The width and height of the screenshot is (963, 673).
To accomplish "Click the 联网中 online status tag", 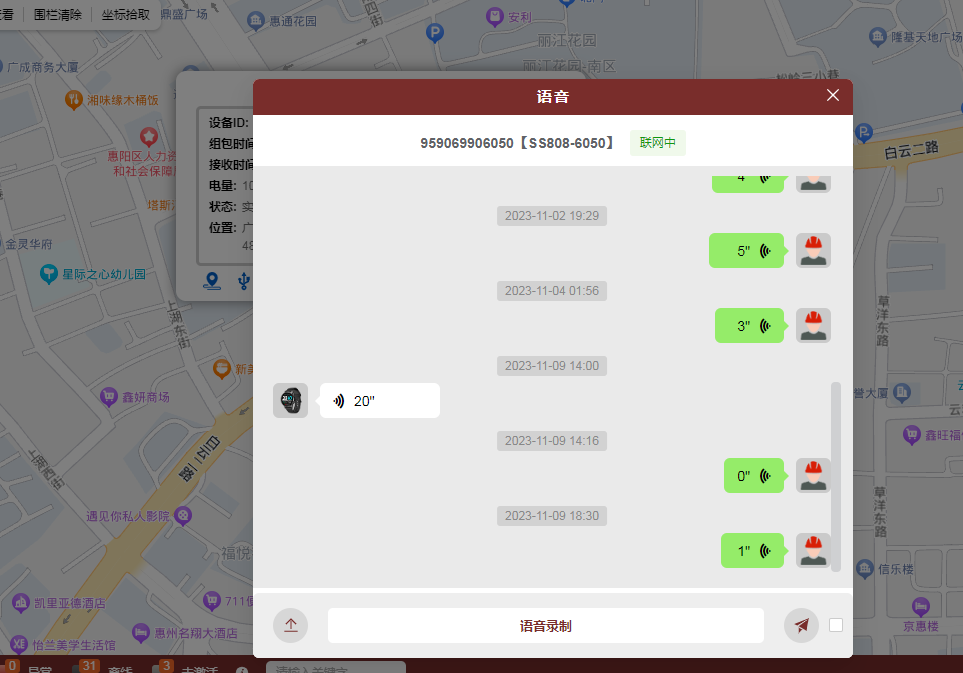I will tap(657, 143).
